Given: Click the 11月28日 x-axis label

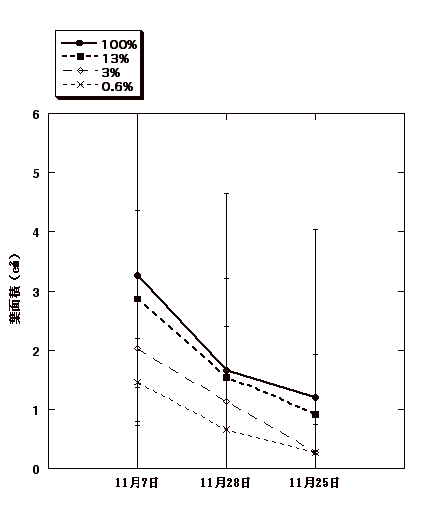Looking at the screenshot, I should pos(225,483).
